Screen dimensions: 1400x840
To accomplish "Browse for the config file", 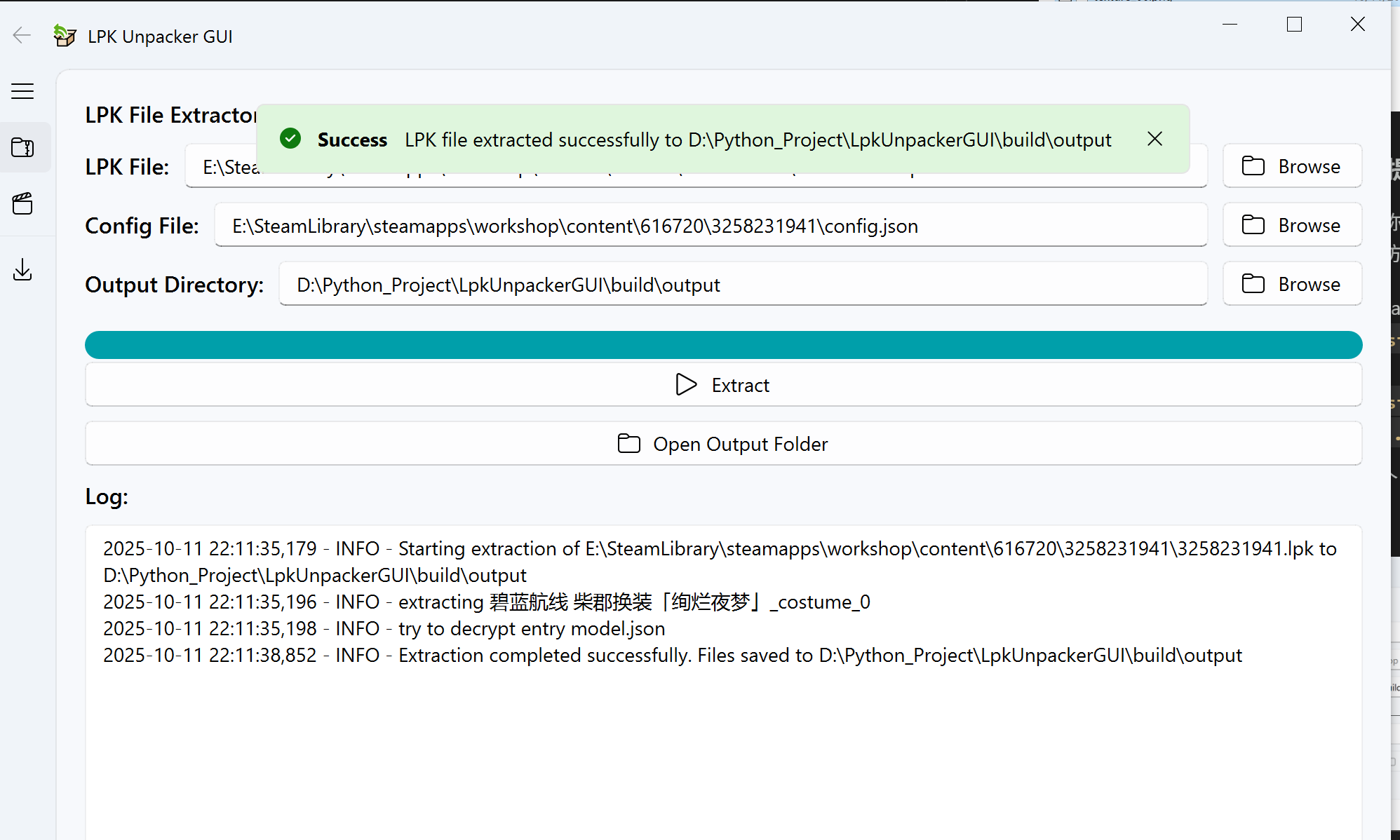I will [x=1291, y=225].
